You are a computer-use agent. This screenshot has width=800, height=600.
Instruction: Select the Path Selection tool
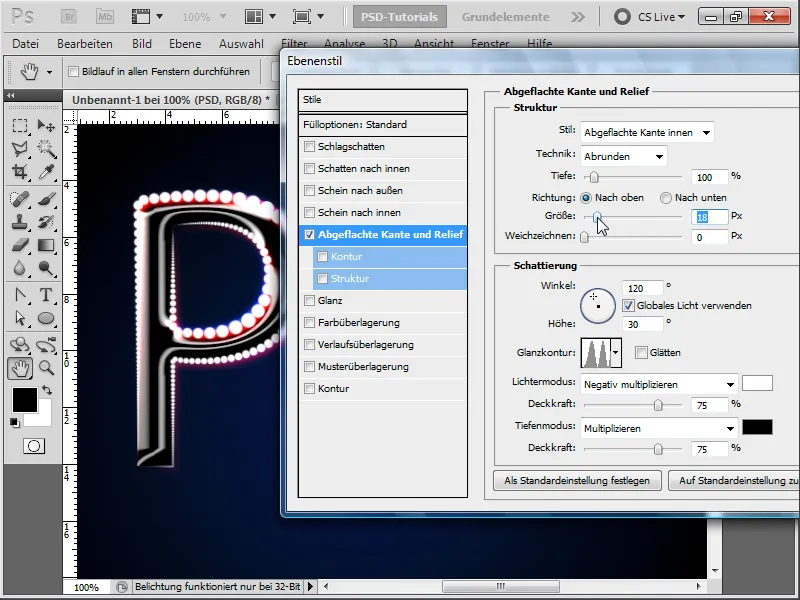20,318
